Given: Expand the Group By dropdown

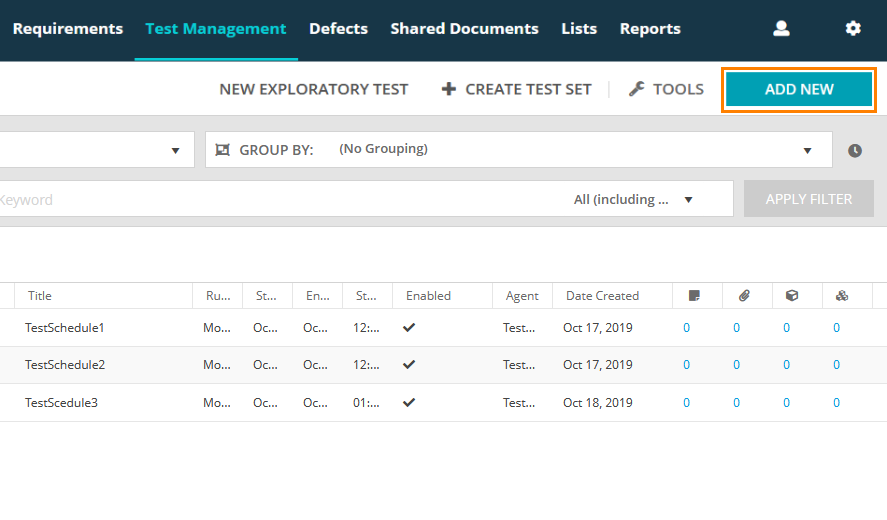Looking at the screenshot, I should [x=807, y=150].
